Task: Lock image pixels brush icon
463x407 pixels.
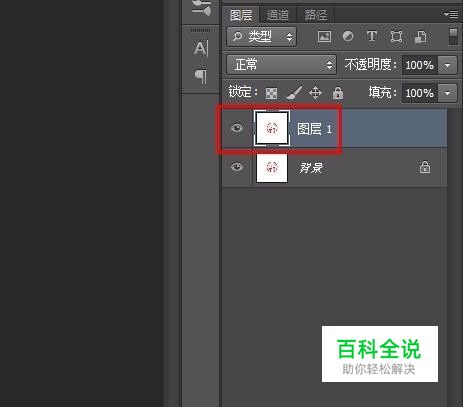Action: (294, 93)
